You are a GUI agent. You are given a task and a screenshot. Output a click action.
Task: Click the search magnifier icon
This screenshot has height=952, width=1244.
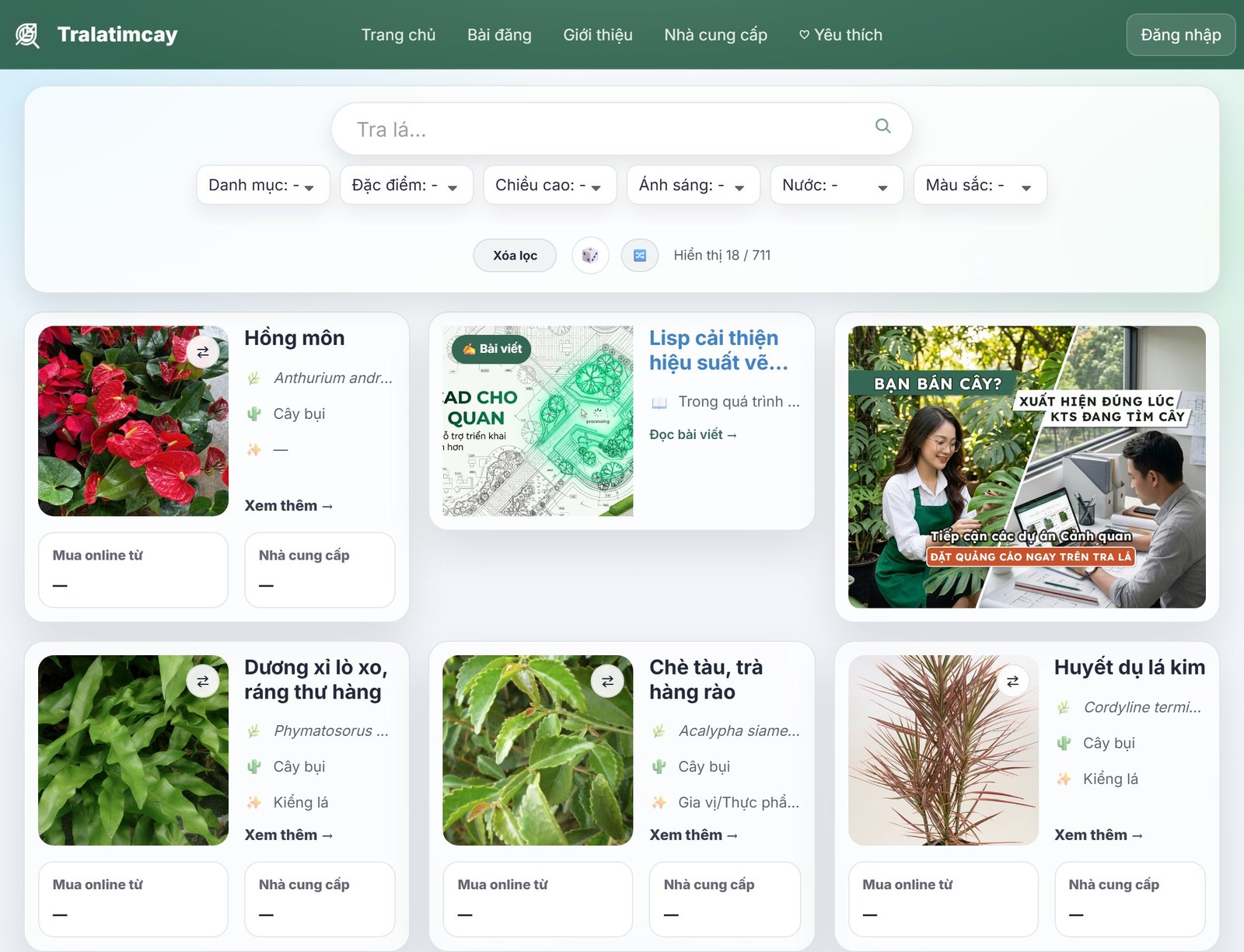point(882,126)
